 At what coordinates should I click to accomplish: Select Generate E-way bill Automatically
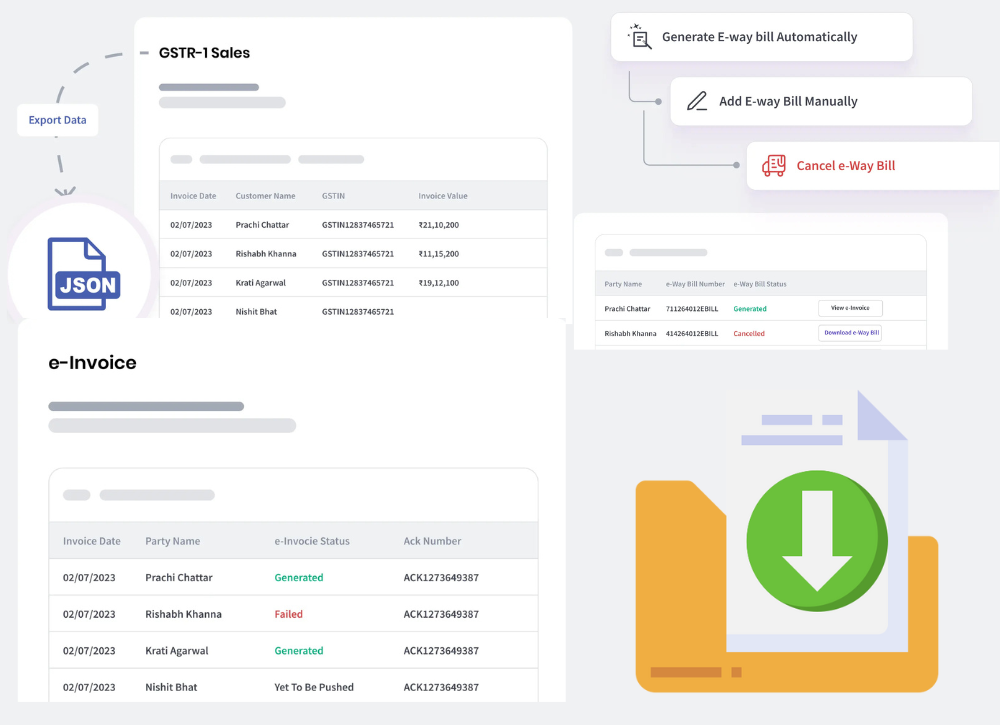(x=759, y=37)
